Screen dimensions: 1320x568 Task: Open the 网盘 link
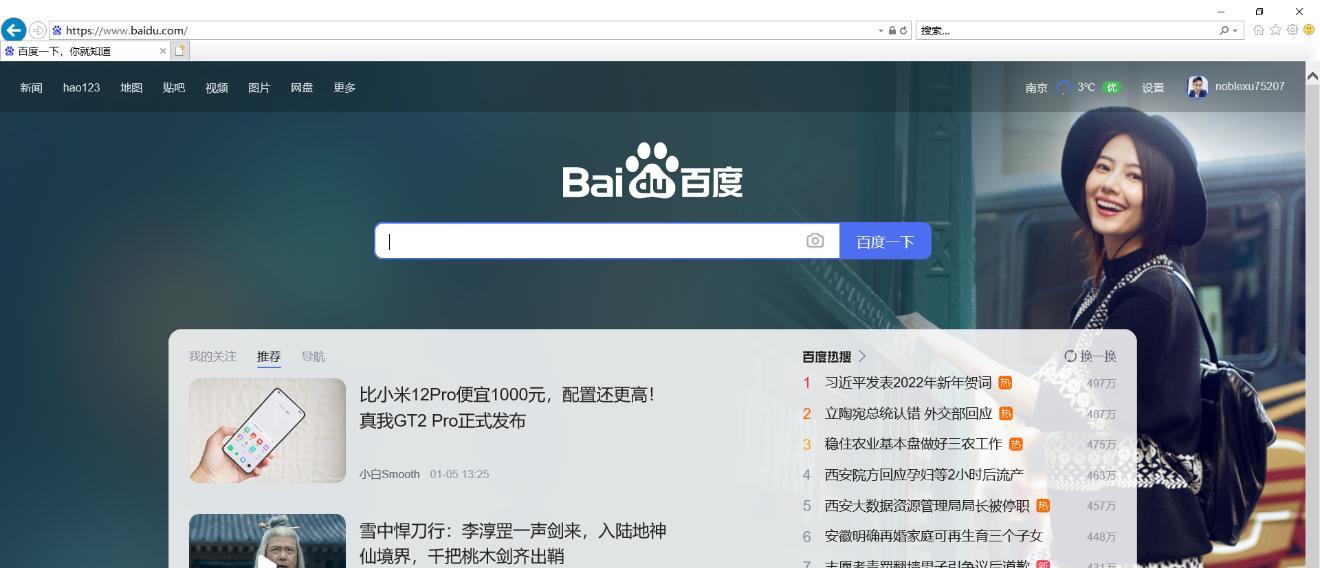(302, 88)
